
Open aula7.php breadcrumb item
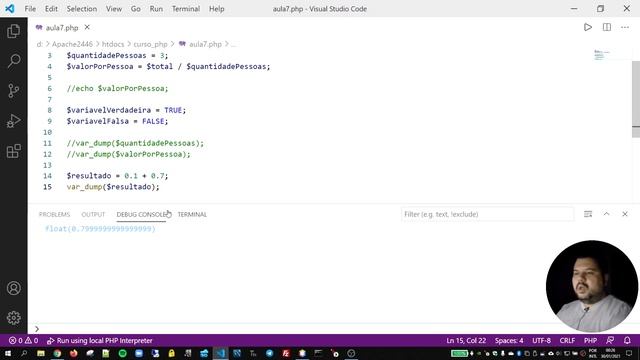(205, 44)
